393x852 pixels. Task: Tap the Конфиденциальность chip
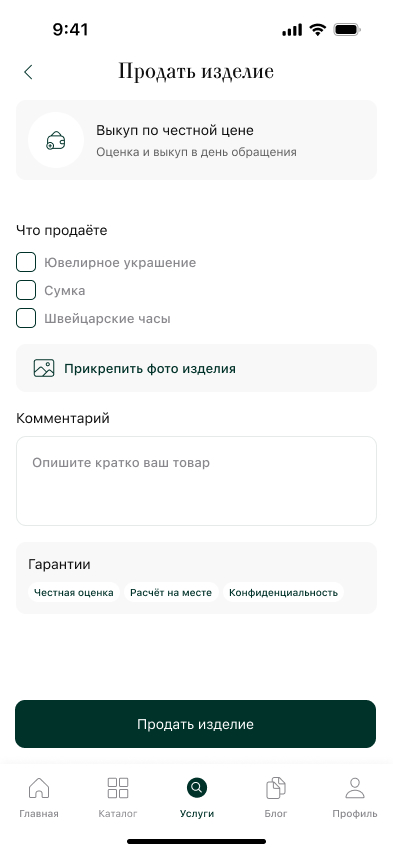pos(283,592)
